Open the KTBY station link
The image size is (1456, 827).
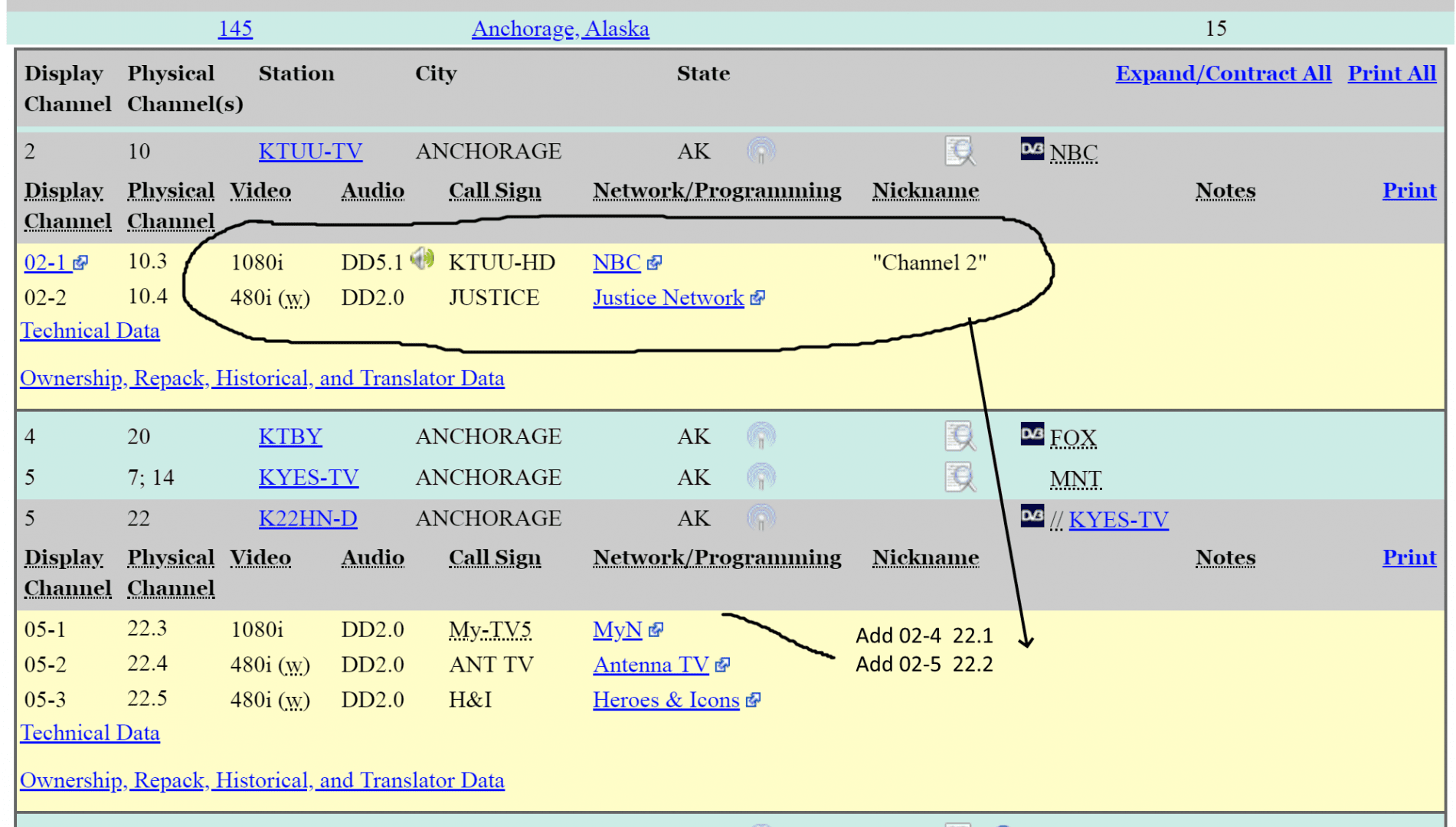pyautogui.click(x=290, y=436)
